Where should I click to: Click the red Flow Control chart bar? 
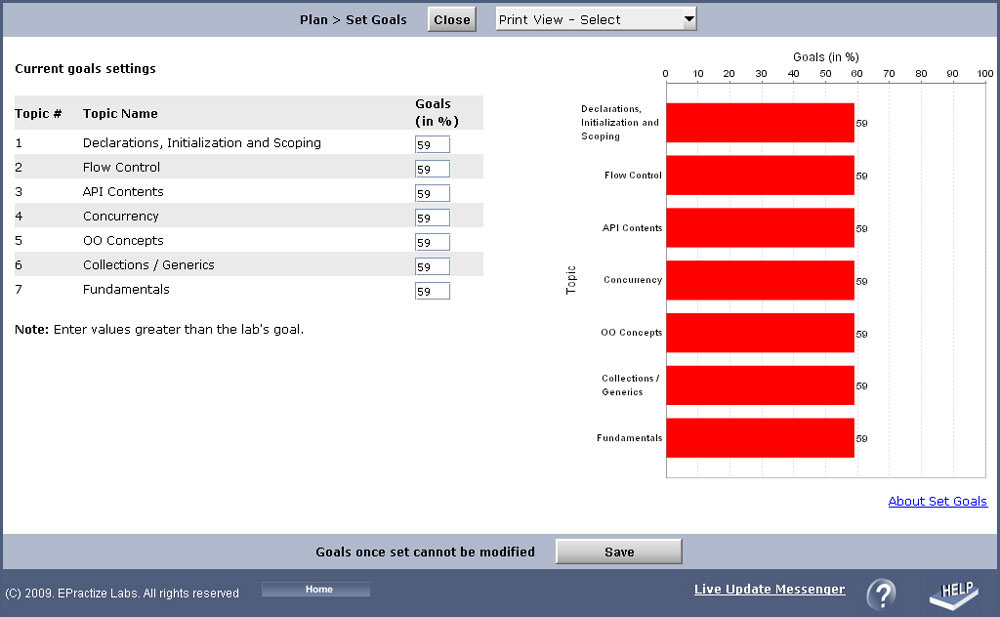[760, 175]
